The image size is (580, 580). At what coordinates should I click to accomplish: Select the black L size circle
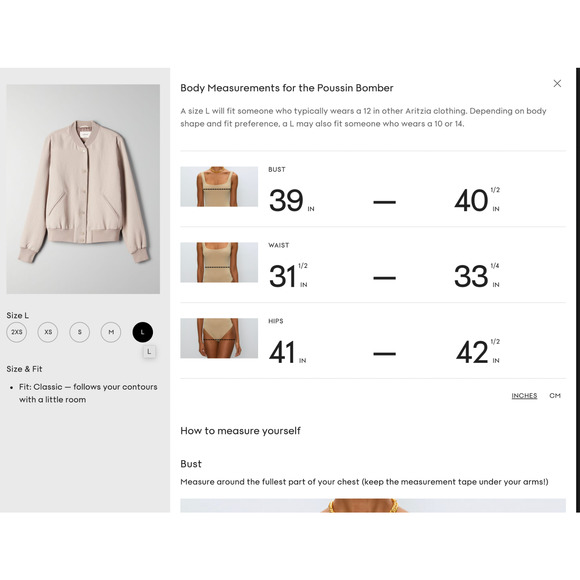click(x=142, y=332)
